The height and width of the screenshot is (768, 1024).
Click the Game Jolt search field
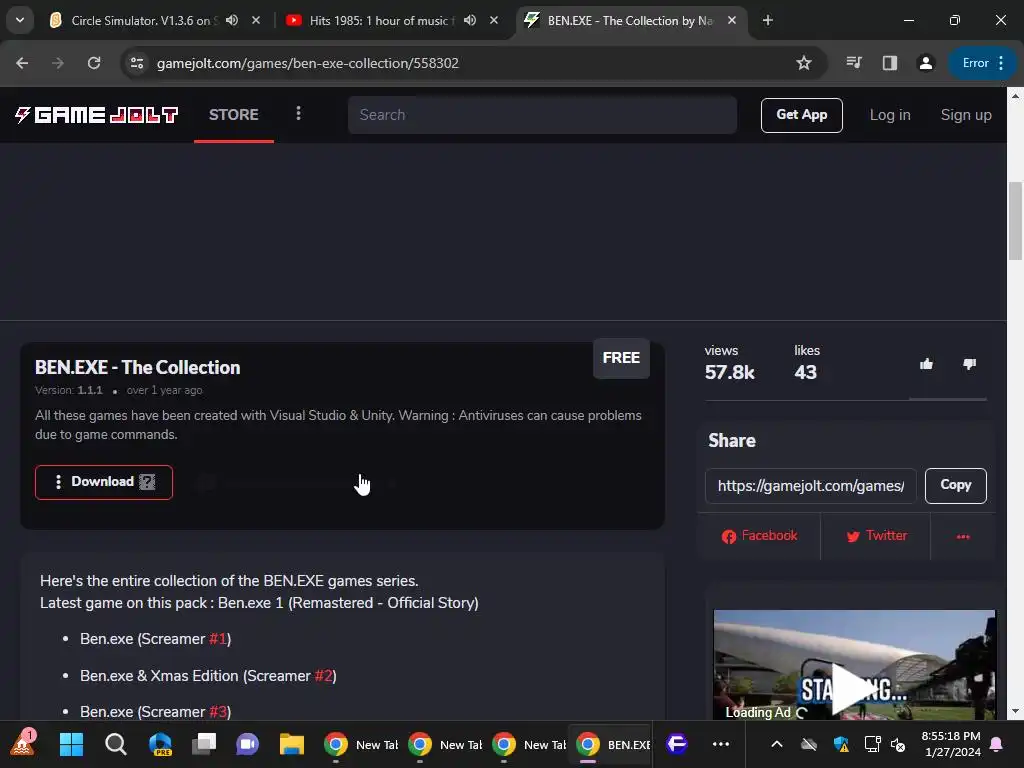(x=542, y=115)
